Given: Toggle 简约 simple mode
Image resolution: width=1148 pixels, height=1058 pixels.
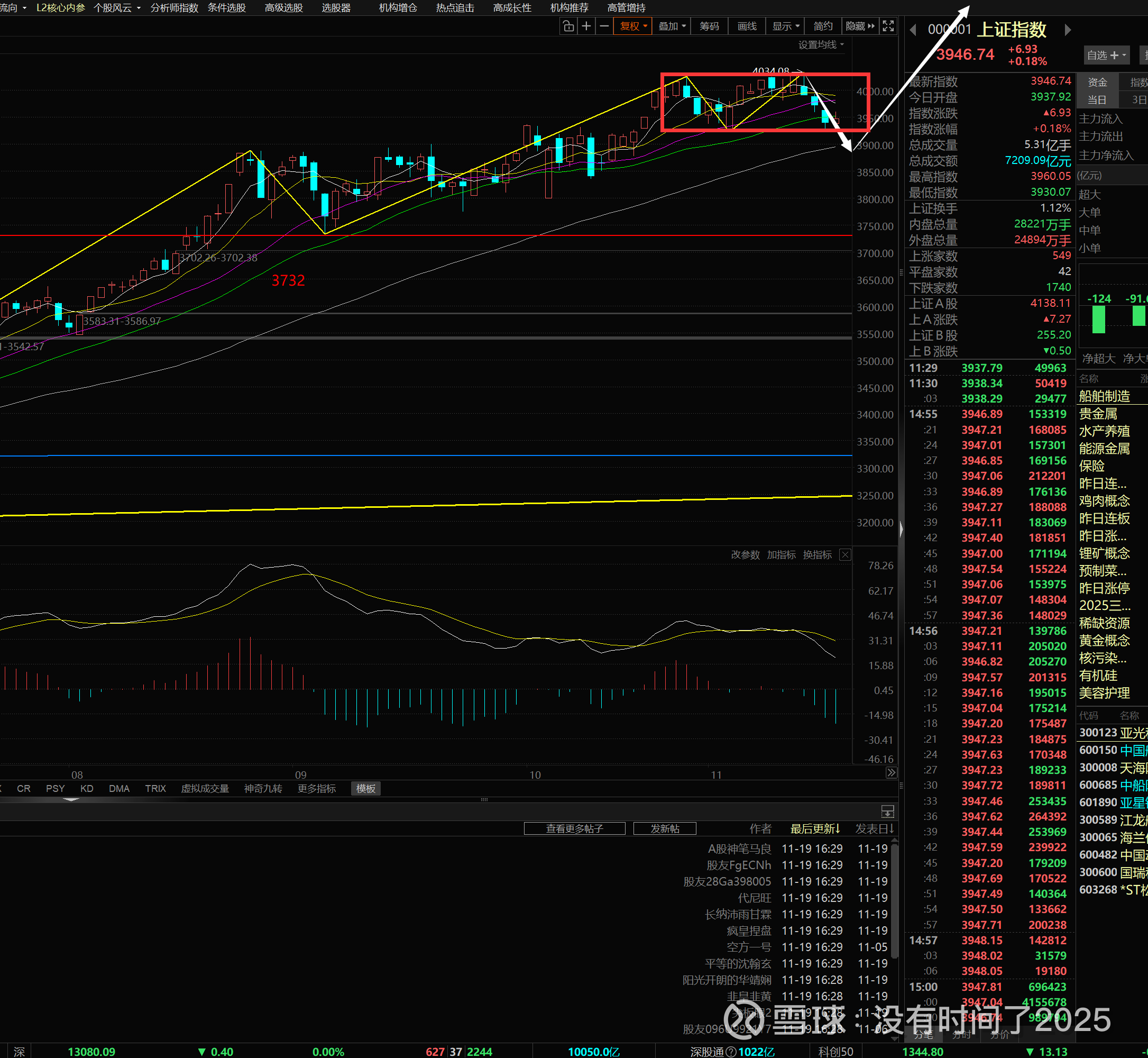Looking at the screenshot, I should coord(822,26).
